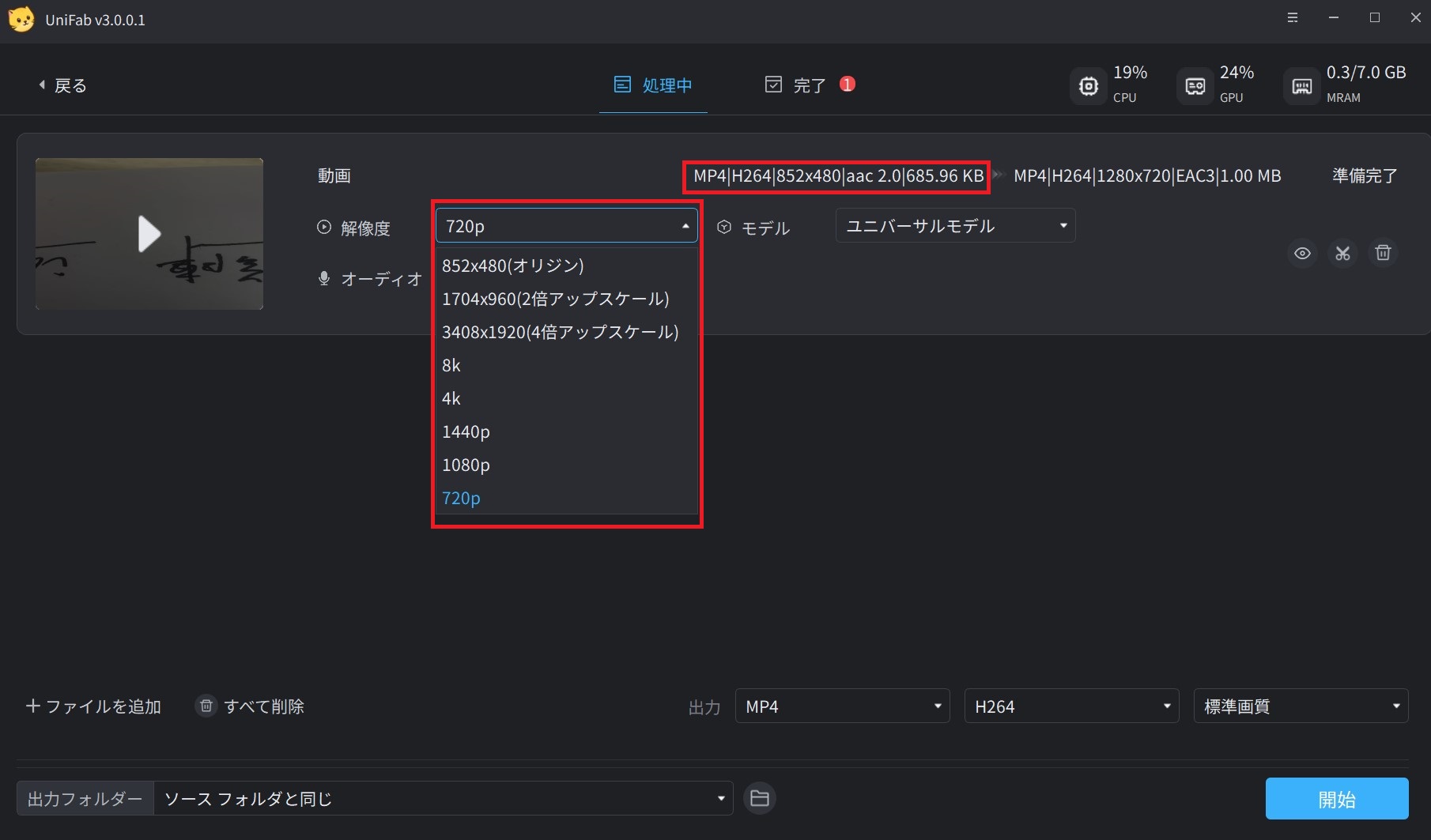Image resolution: width=1431 pixels, height=840 pixels.
Task: Select 3408x1920 4x upscale option
Action: [x=566, y=332]
